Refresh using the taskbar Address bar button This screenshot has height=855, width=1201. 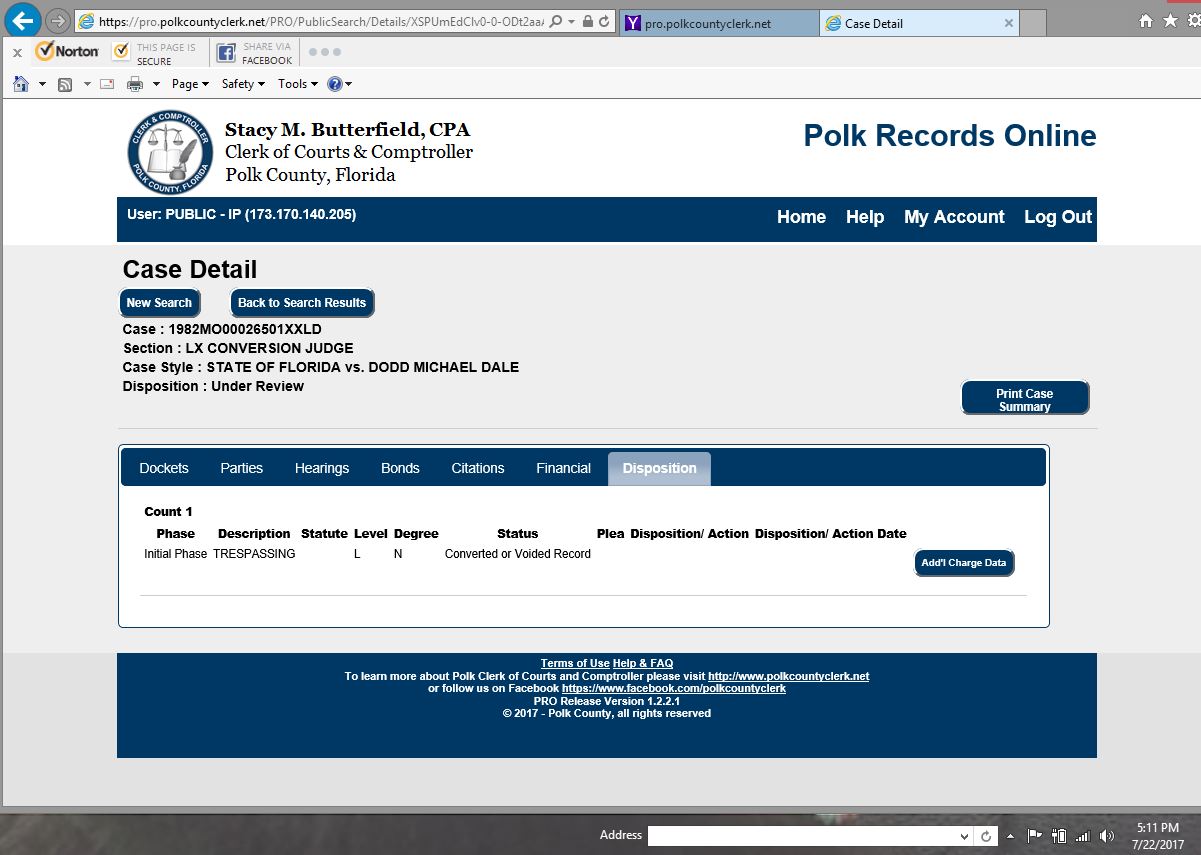pos(986,836)
